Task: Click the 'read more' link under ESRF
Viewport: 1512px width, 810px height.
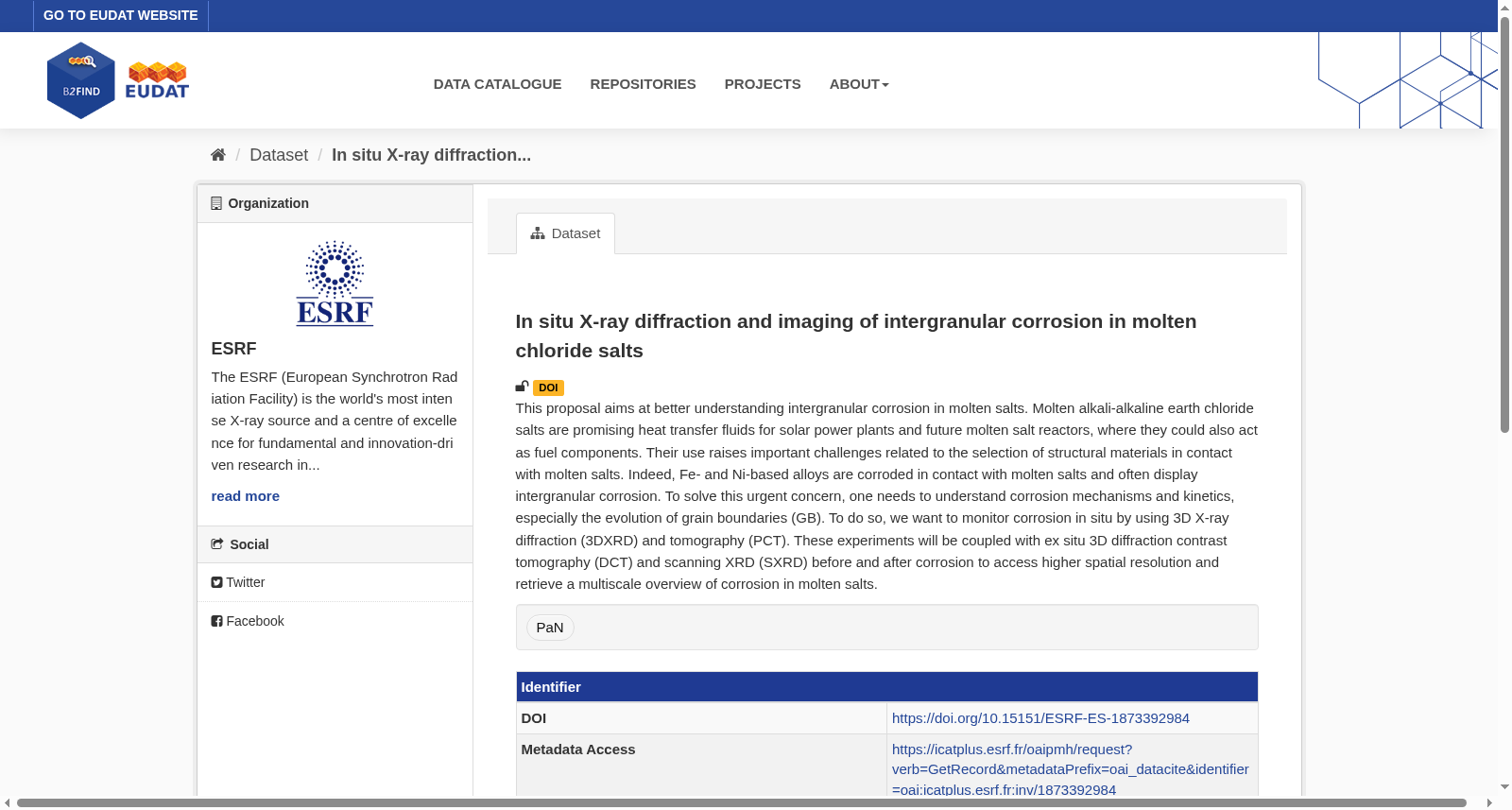Action: coord(245,496)
